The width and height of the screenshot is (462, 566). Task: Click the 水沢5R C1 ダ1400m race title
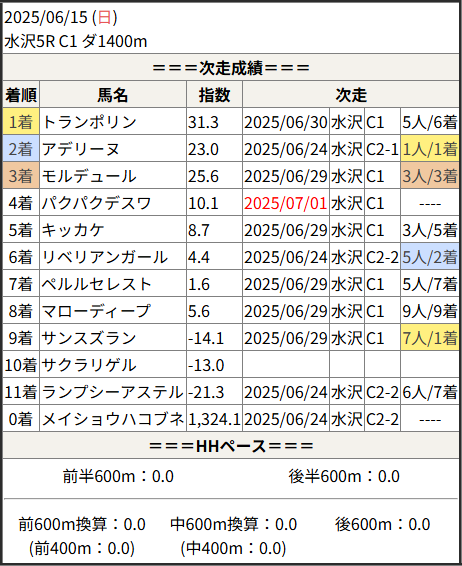(x=76, y=41)
